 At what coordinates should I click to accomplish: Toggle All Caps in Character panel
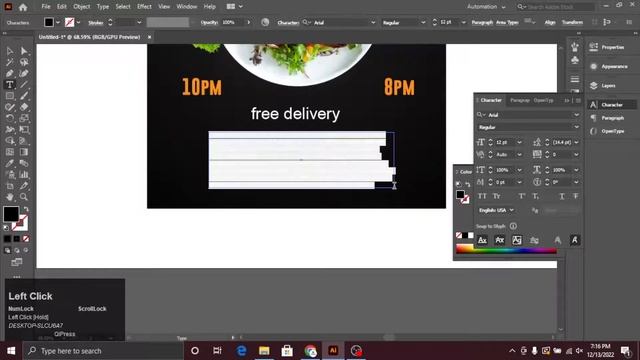coord(482,196)
